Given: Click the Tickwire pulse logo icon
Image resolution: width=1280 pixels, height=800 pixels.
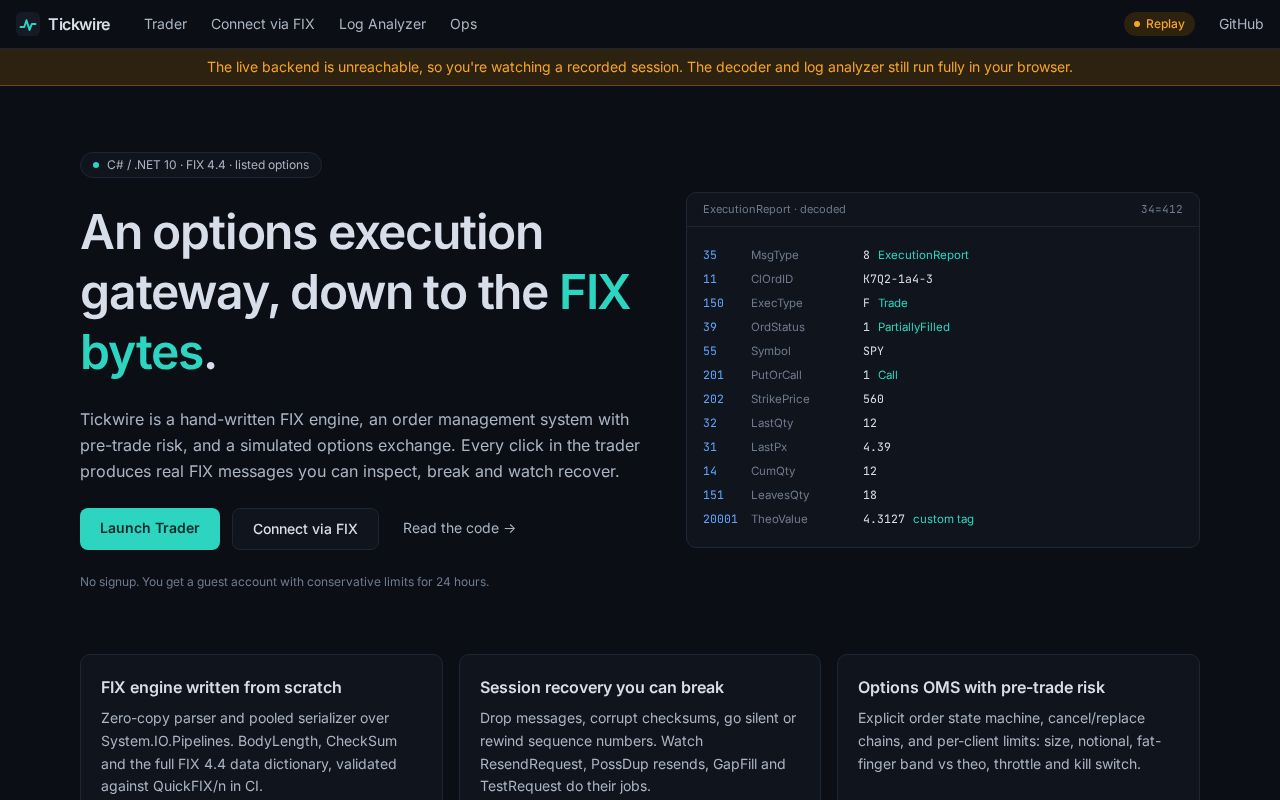Looking at the screenshot, I should pos(28,24).
